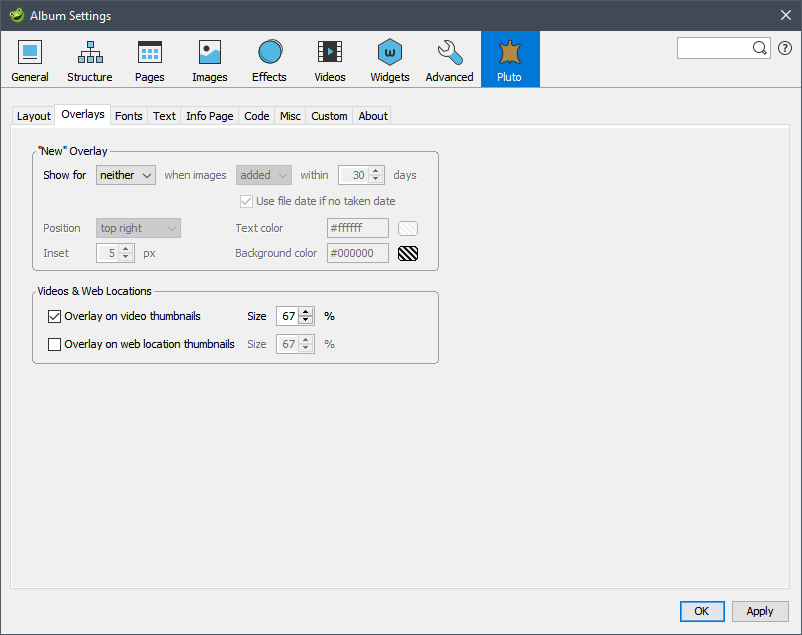Switch to the About tab
The height and width of the screenshot is (635, 802).
click(373, 116)
